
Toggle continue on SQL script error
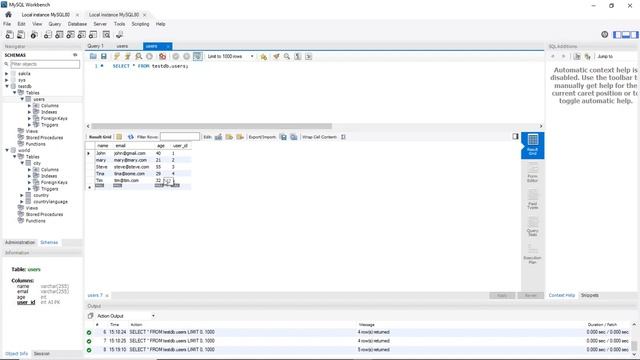pos(162,56)
